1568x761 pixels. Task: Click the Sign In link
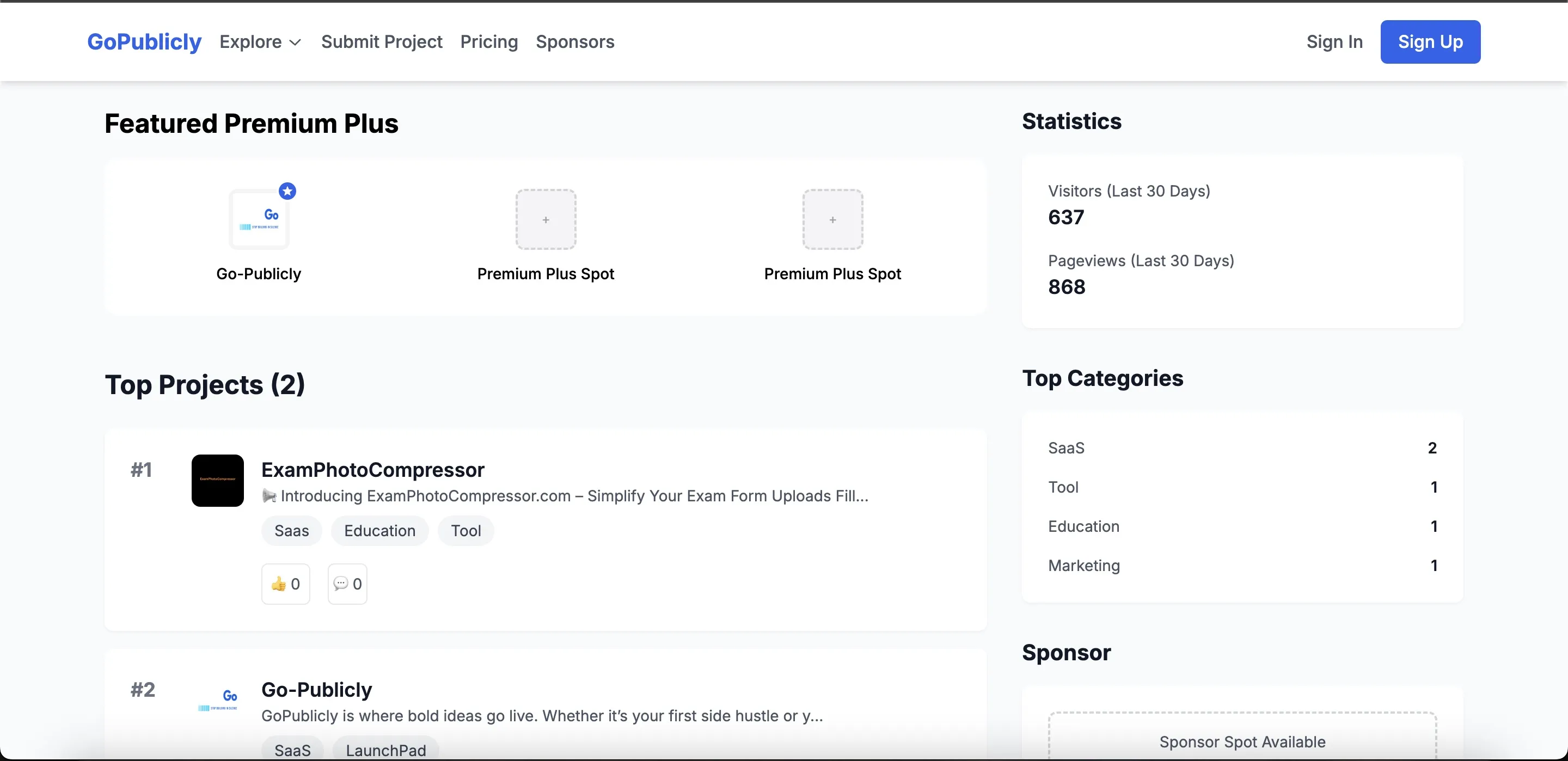coord(1334,41)
